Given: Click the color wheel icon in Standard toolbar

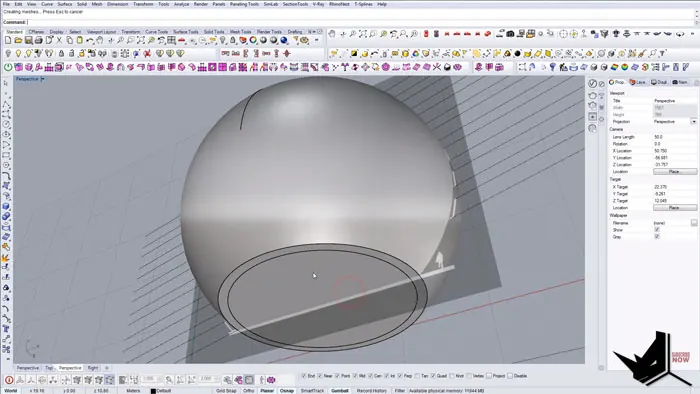Looking at the screenshot, I should coord(253,41).
